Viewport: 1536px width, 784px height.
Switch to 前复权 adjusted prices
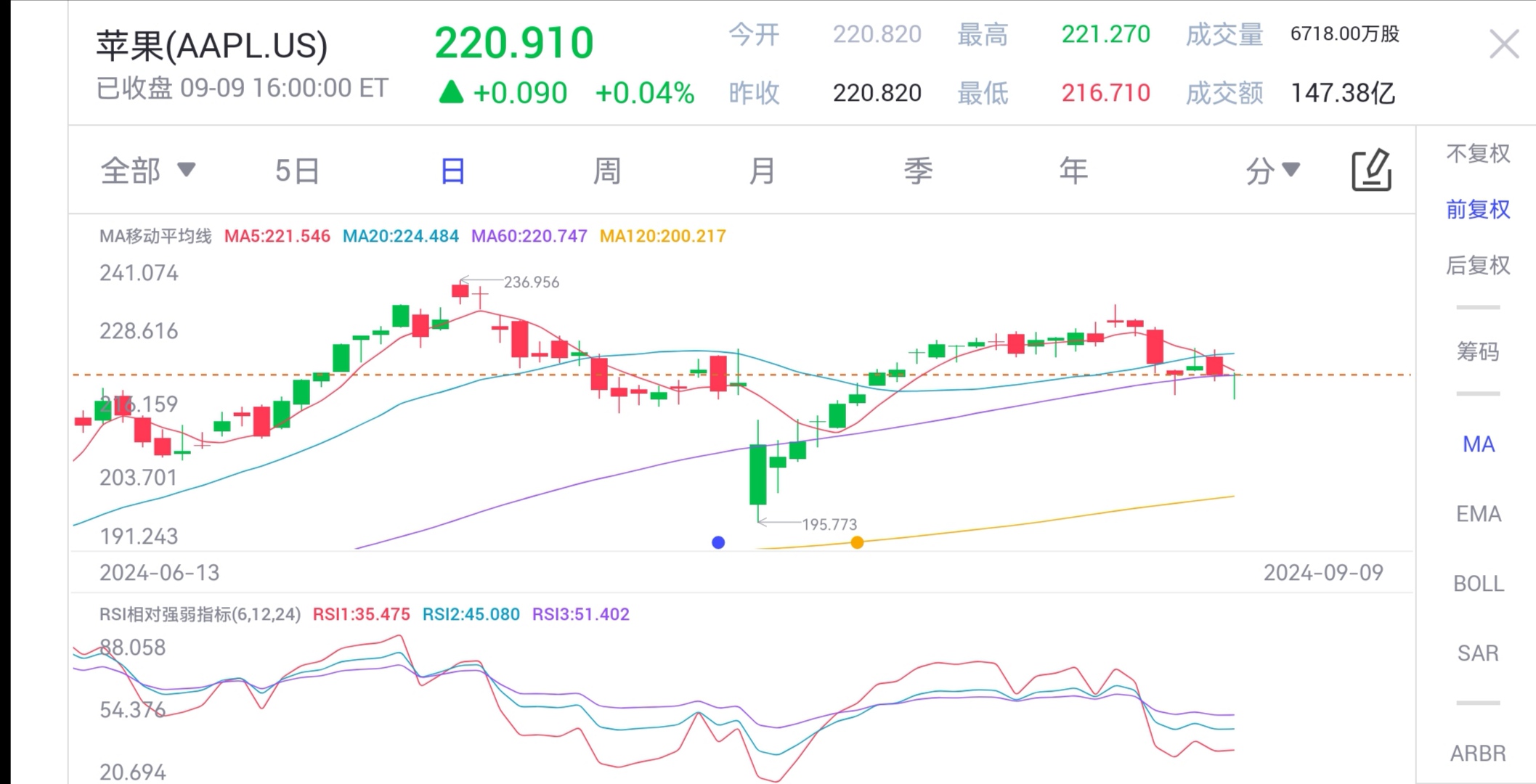point(1478,209)
